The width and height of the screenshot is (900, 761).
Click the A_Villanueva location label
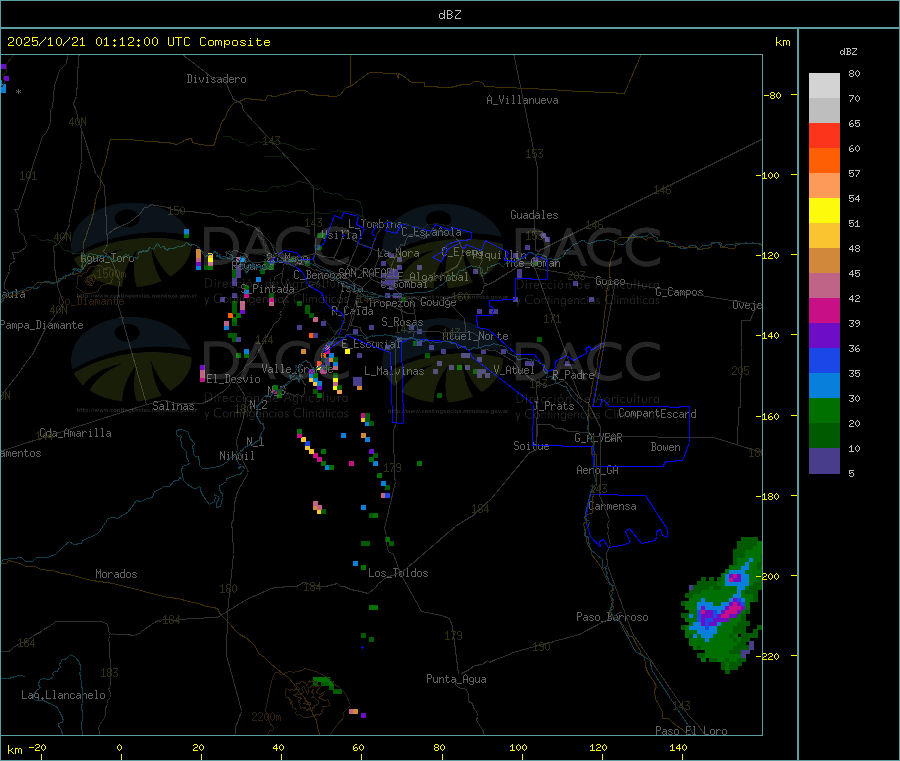coord(522,100)
